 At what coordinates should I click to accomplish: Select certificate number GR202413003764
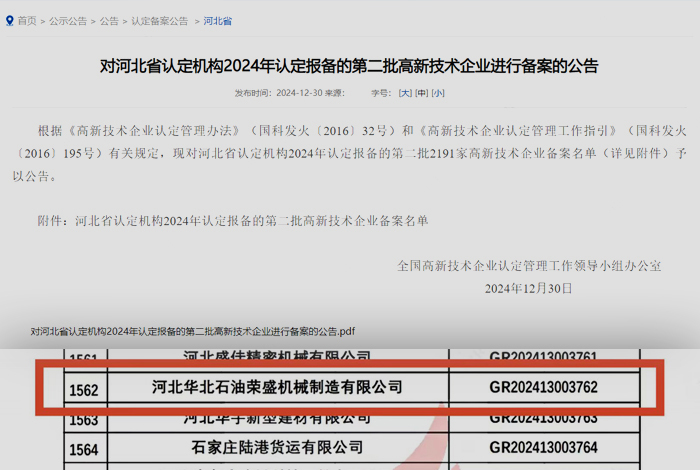[544, 447]
